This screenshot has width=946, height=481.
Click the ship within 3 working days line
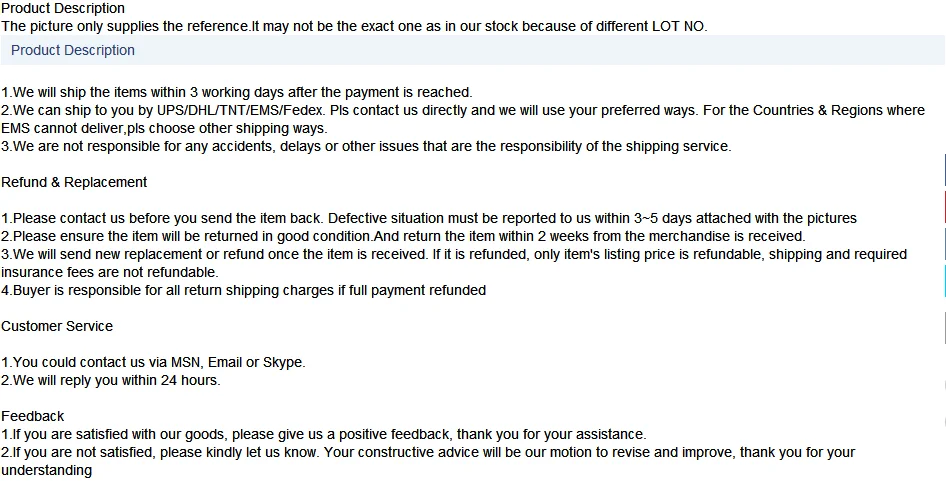236,92
